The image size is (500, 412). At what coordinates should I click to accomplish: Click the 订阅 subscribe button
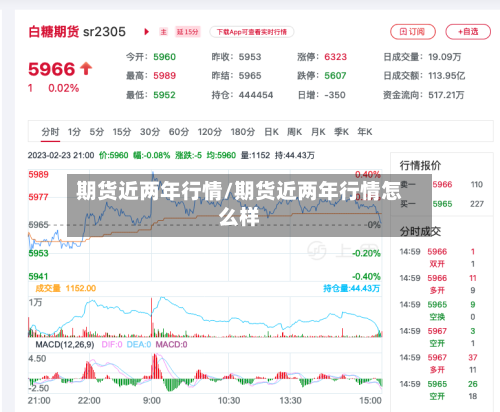pos(413,32)
